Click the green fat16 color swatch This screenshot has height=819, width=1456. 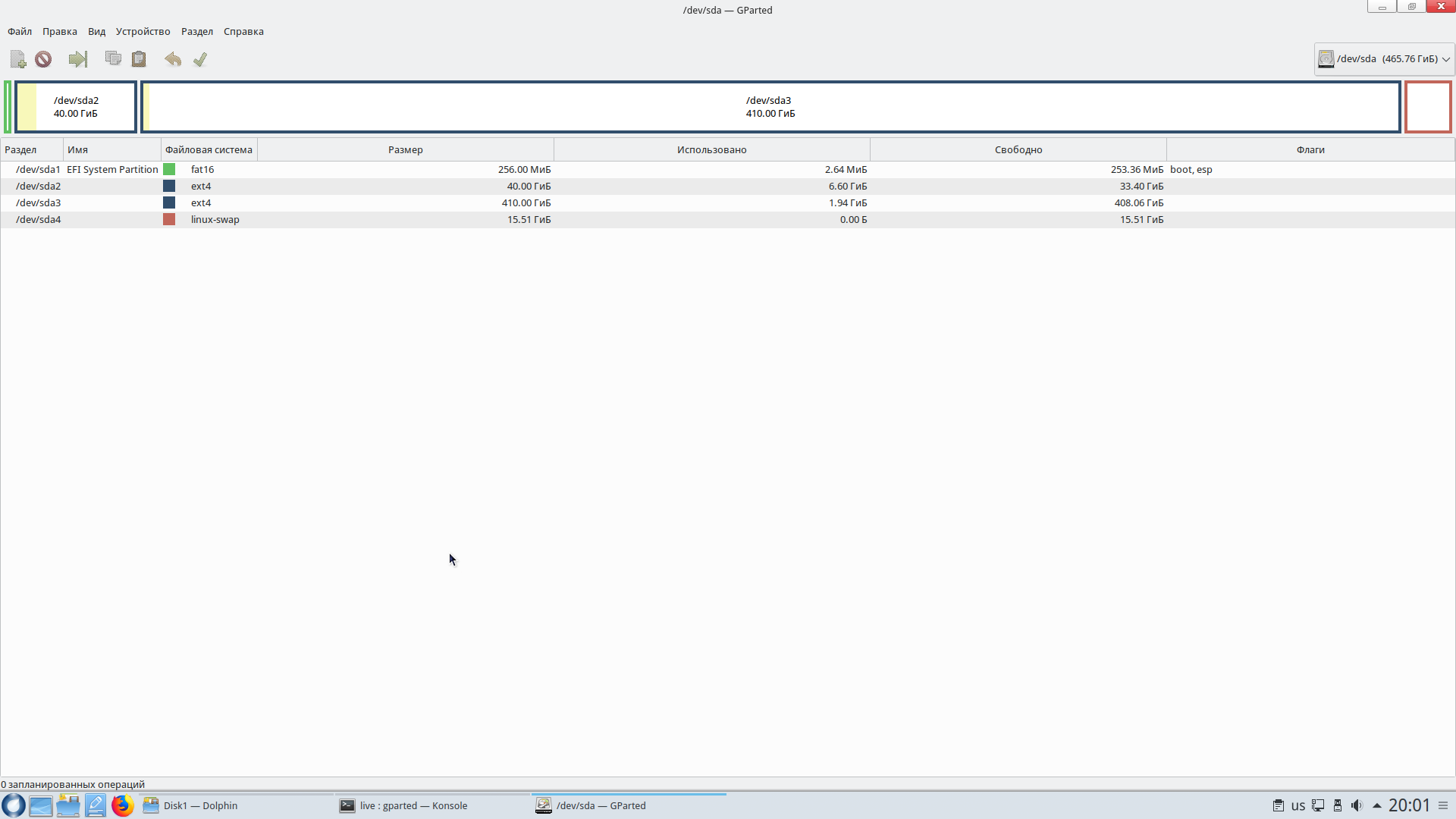169,169
